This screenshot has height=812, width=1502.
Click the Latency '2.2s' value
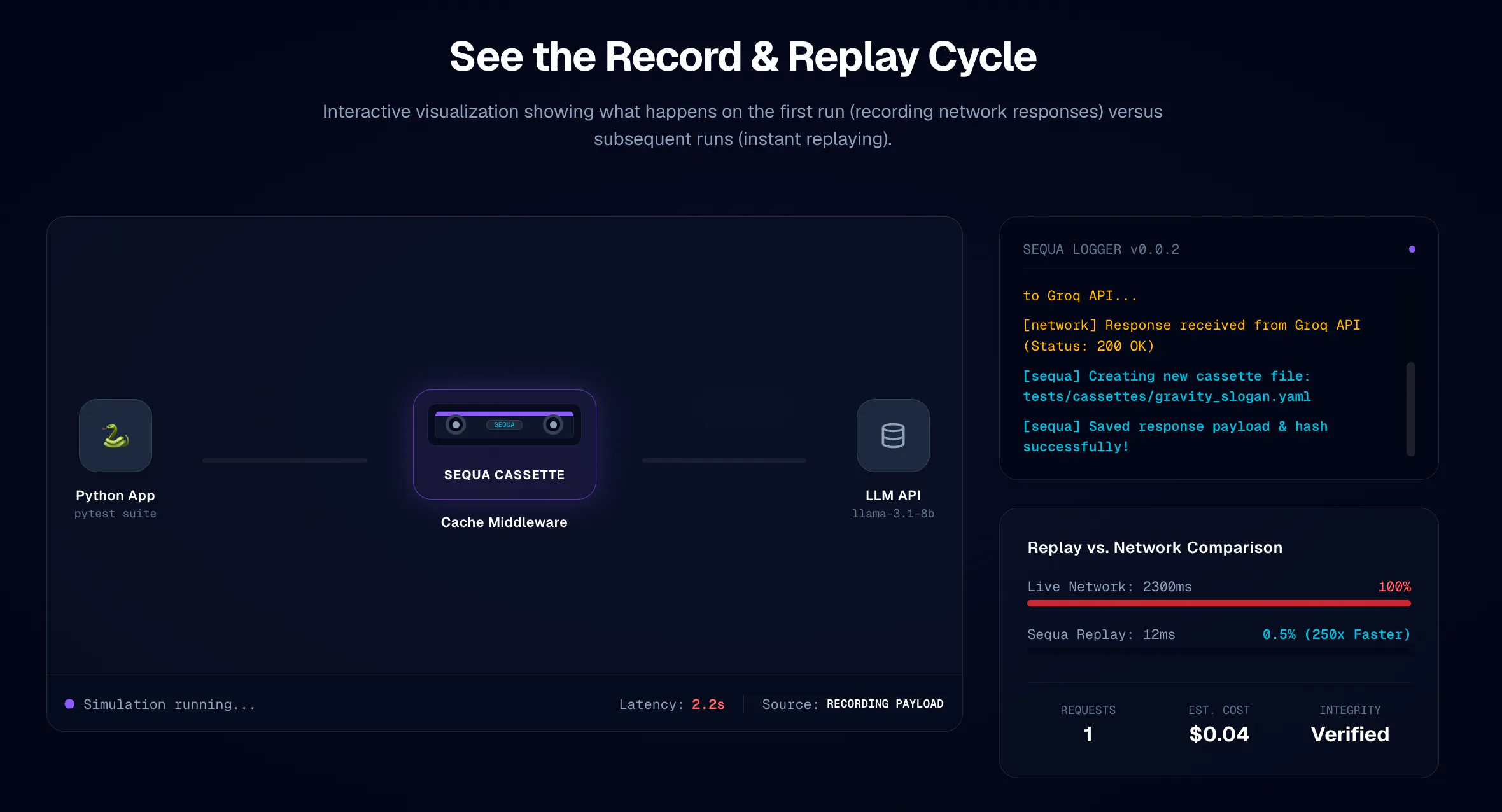click(x=708, y=704)
